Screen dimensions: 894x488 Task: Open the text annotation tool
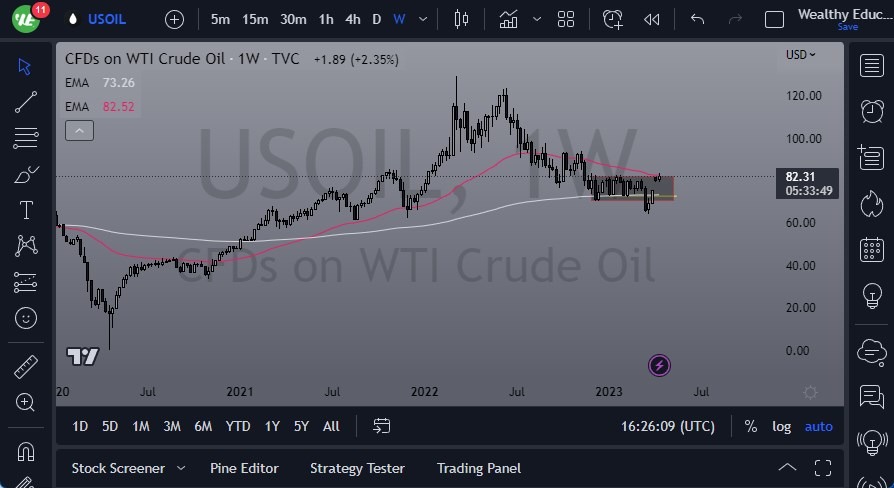click(26, 210)
